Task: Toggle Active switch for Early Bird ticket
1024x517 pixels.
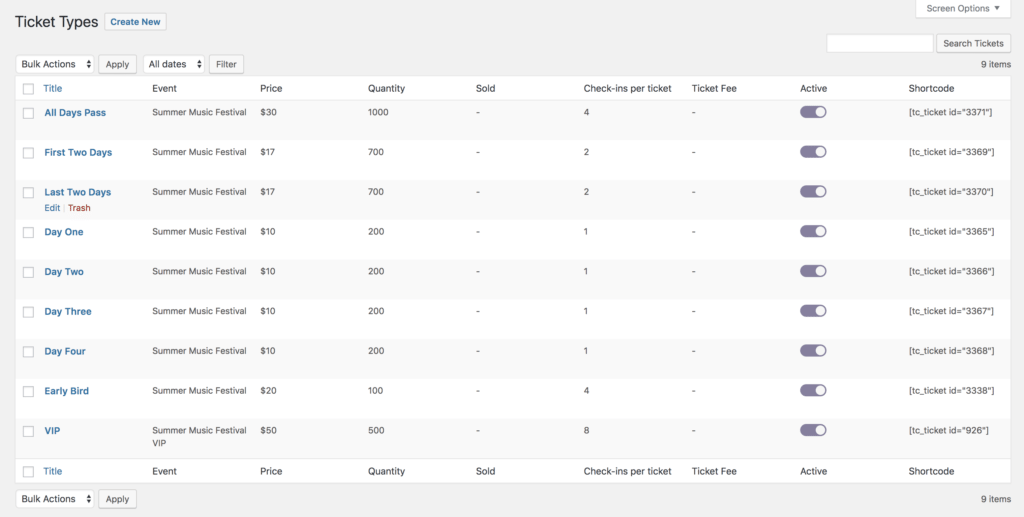Action: click(x=813, y=390)
